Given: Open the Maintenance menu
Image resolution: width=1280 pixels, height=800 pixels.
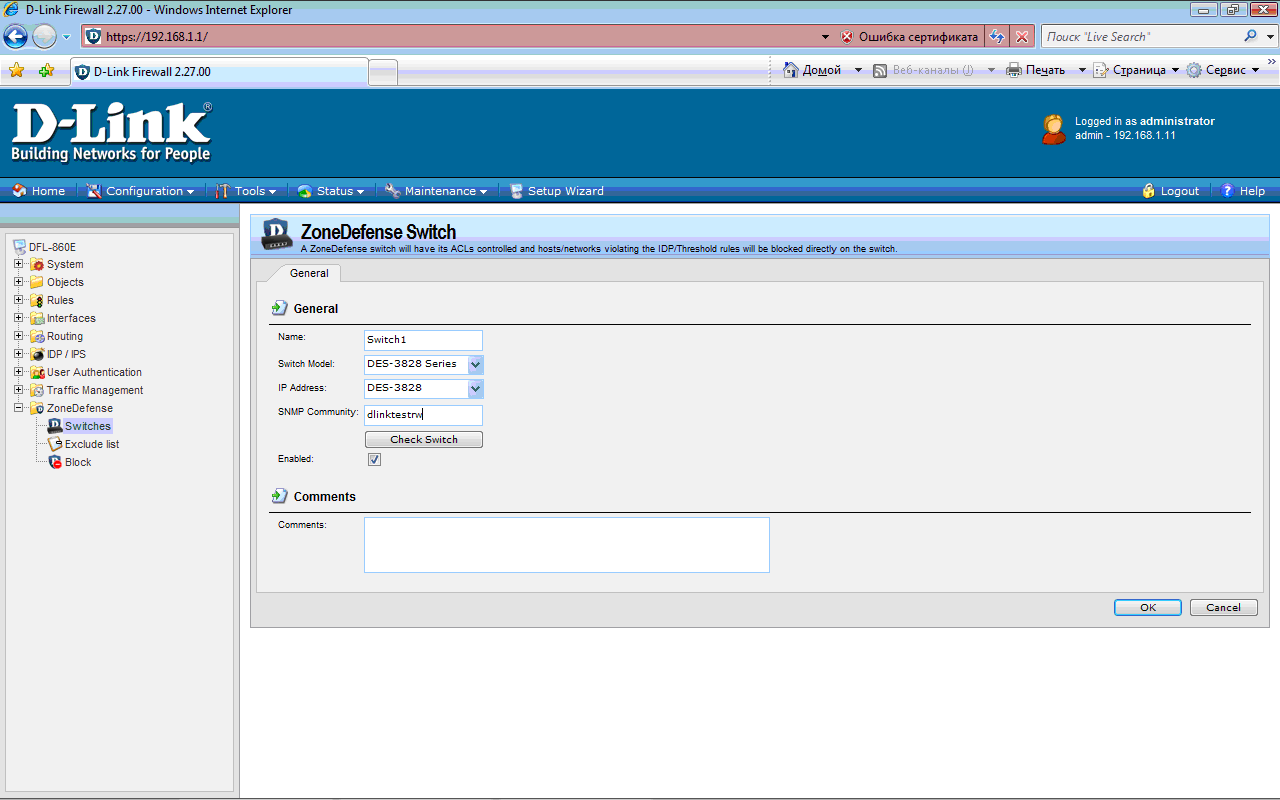Looking at the screenshot, I should [436, 191].
